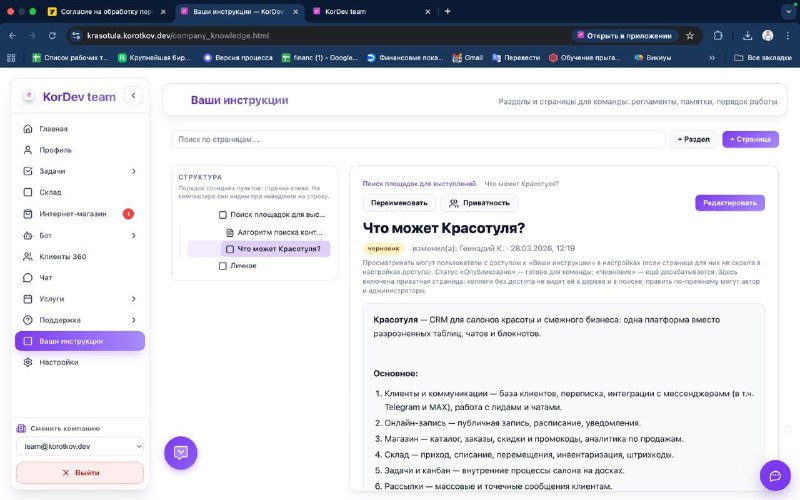Click the + Страница button

point(750,139)
